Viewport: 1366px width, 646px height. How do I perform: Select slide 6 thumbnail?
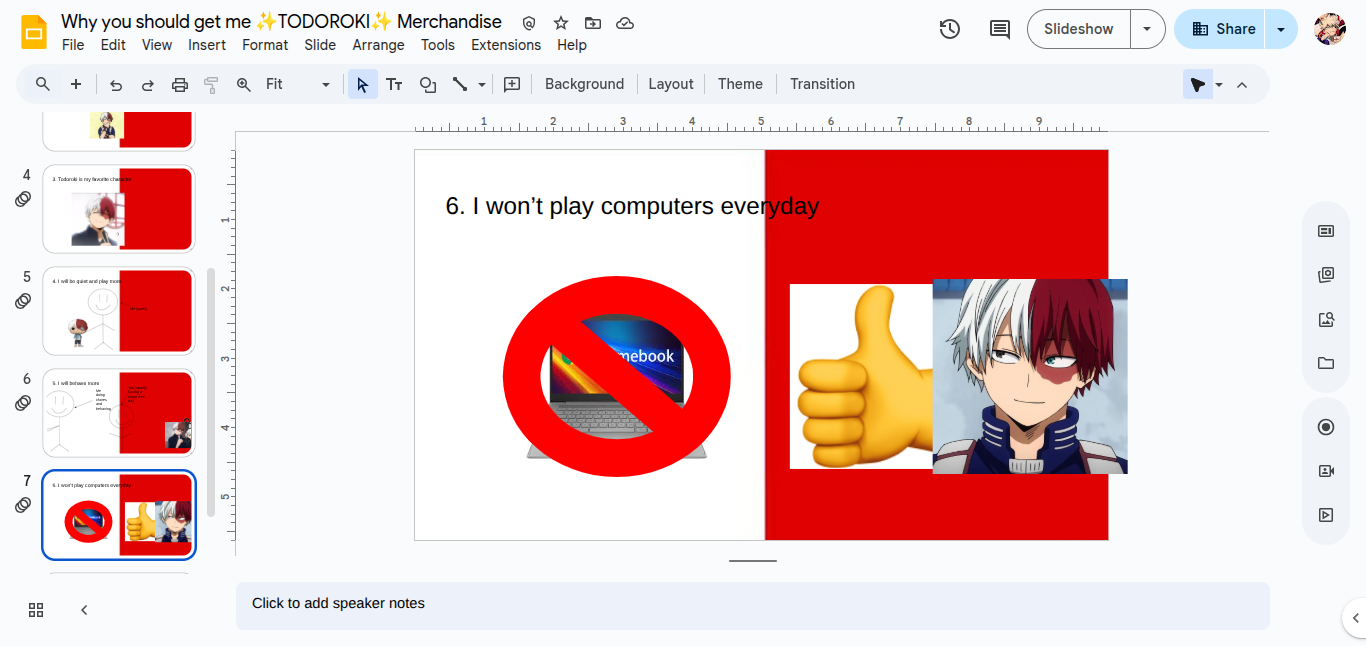point(119,413)
